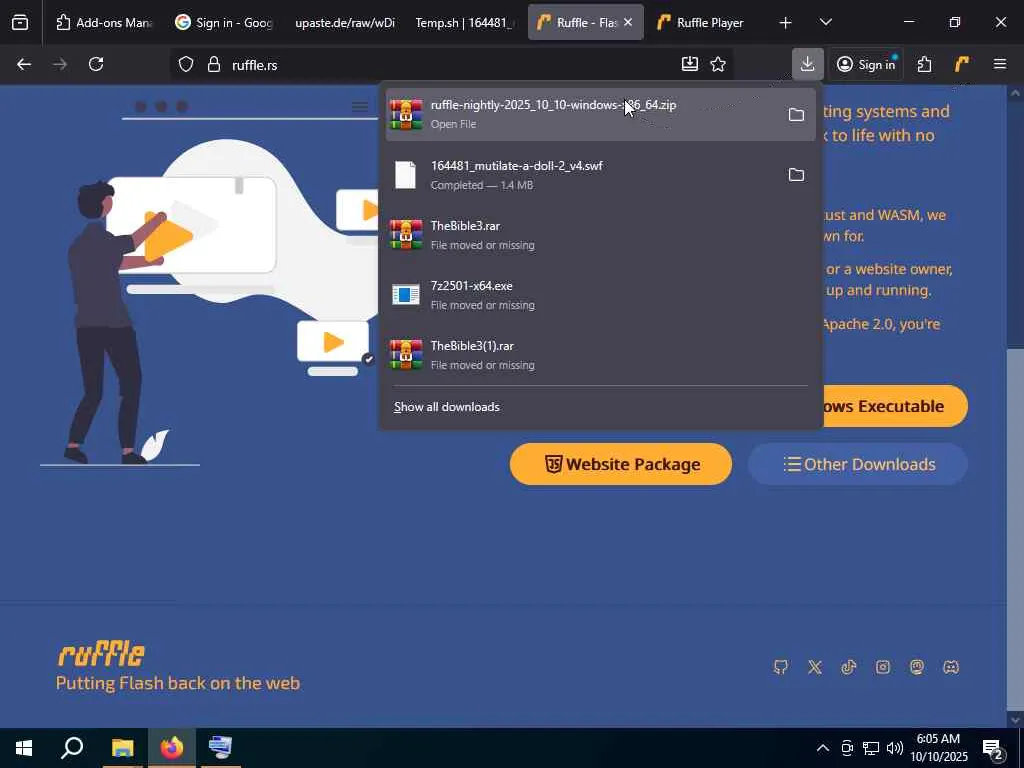Click the ruffle.rs address bar
The image size is (1024, 768).
[x=451, y=64]
